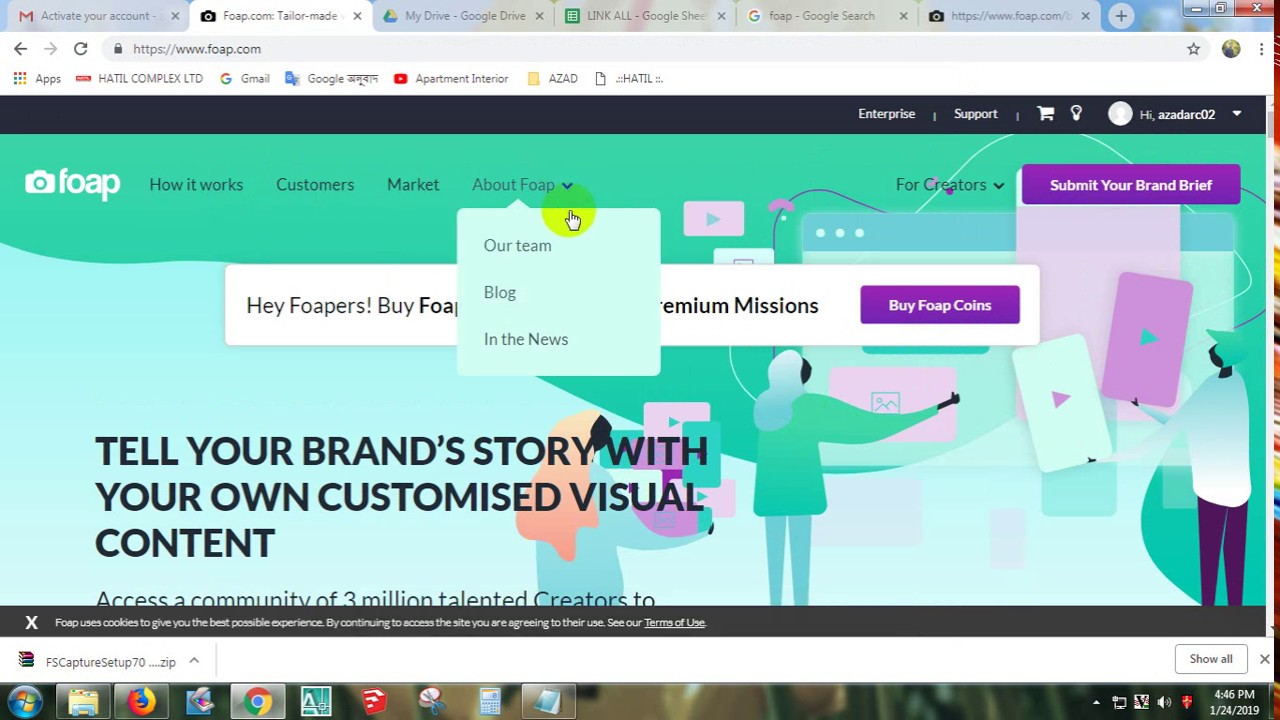Close the foap - Google Search tab
This screenshot has width=1280, height=720.
pyautogui.click(x=903, y=16)
